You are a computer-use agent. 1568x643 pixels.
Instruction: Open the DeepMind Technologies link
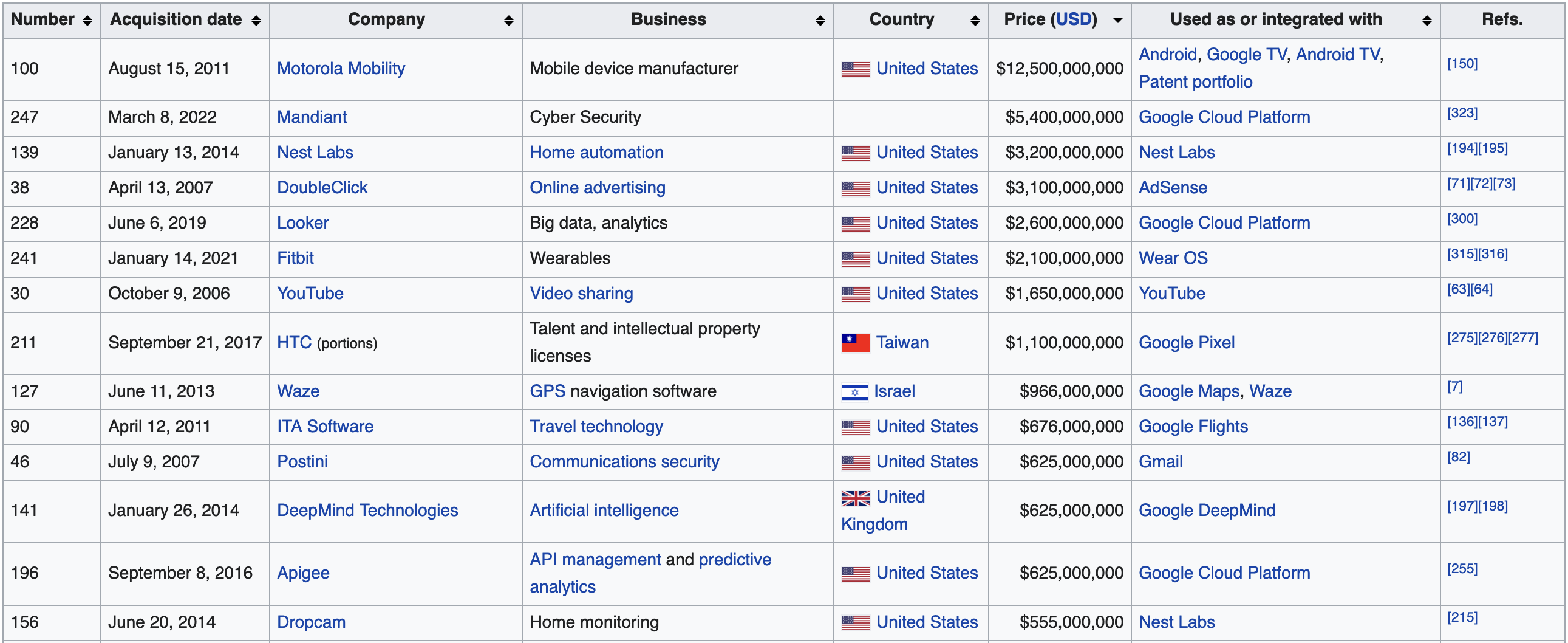click(367, 511)
